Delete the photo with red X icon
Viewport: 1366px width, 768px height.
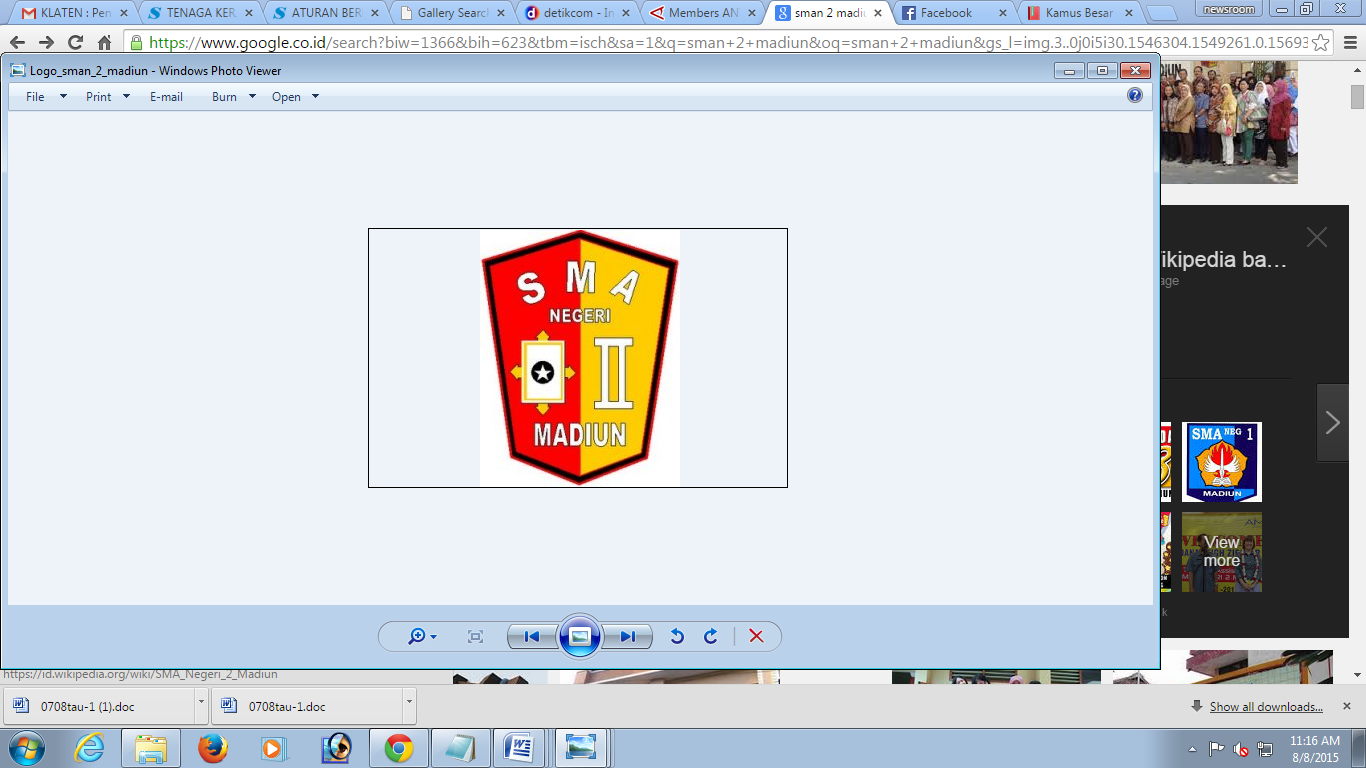coord(756,637)
